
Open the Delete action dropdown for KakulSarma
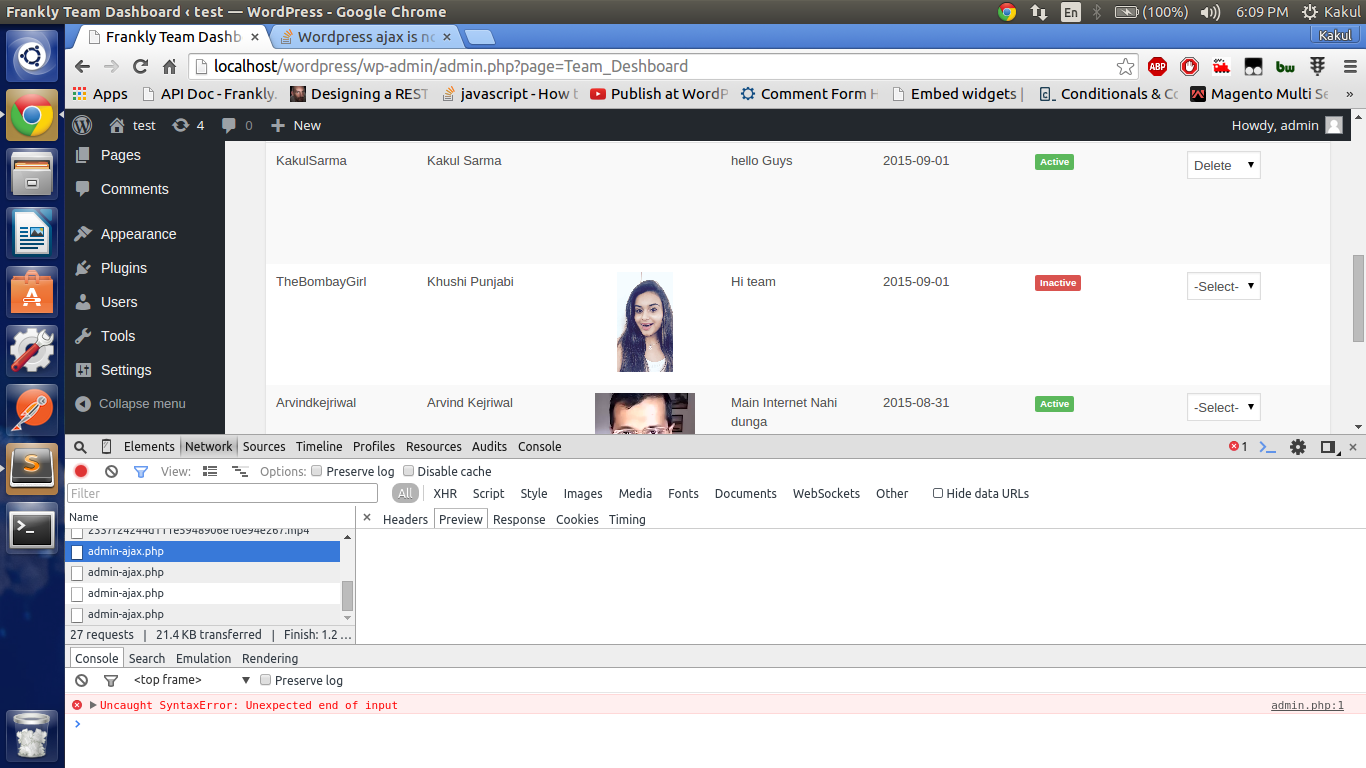pyautogui.click(x=1223, y=165)
